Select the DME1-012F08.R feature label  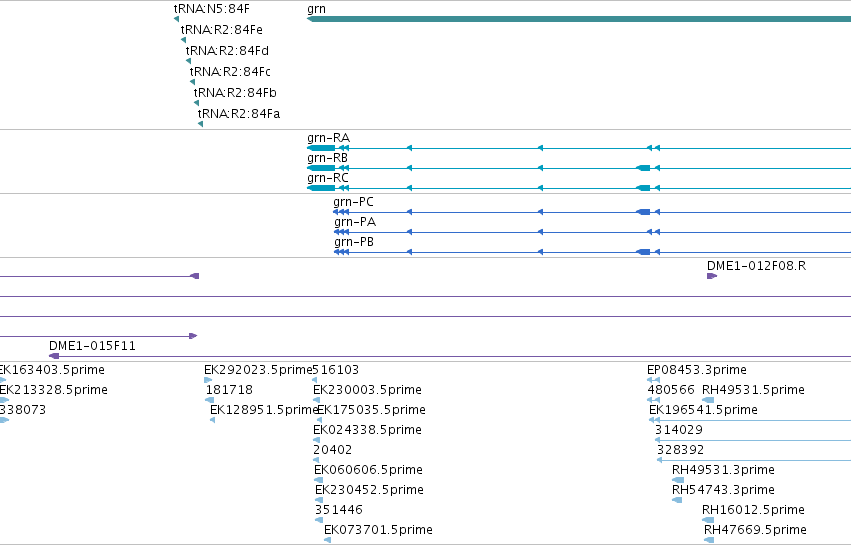tap(756, 266)
